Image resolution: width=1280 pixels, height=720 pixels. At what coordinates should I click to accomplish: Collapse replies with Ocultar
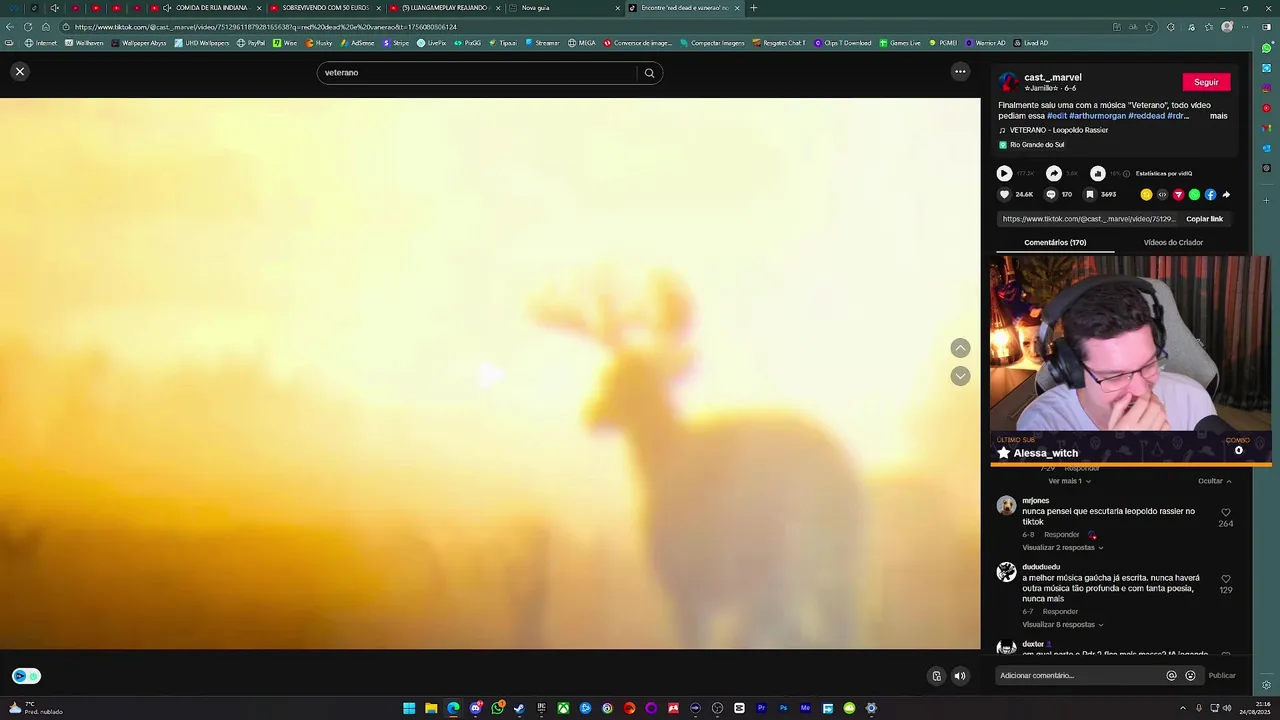[x=1214, y=481]
